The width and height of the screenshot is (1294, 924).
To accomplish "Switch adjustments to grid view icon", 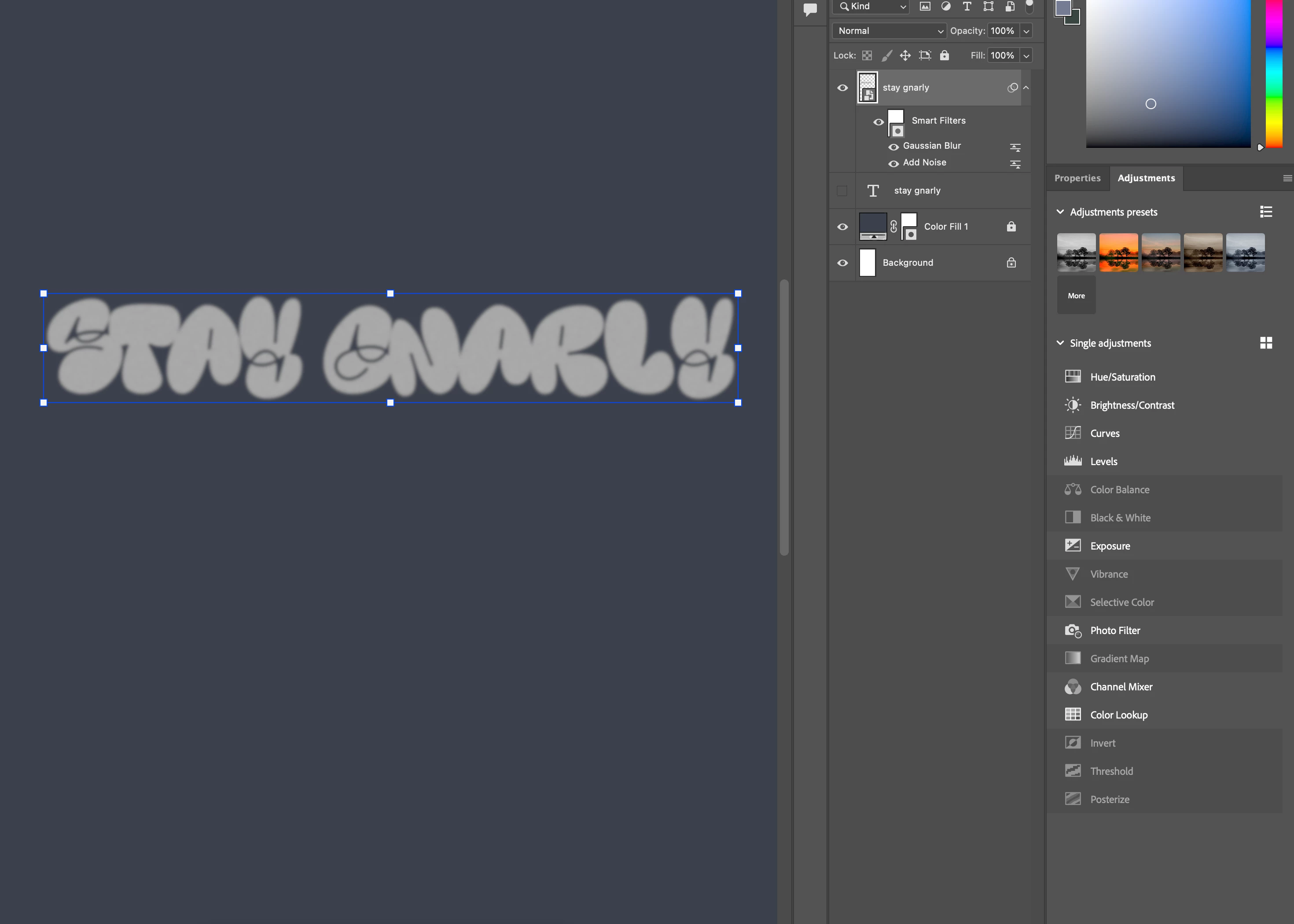I will [x=1265, y=342].
